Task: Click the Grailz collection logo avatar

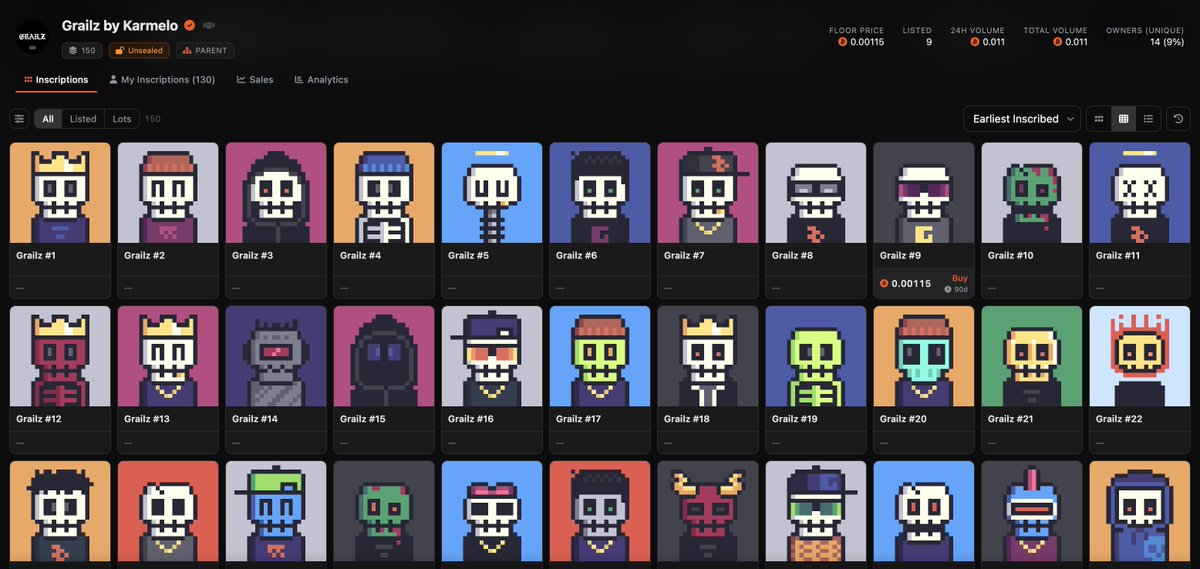Action: pos(32,37)
